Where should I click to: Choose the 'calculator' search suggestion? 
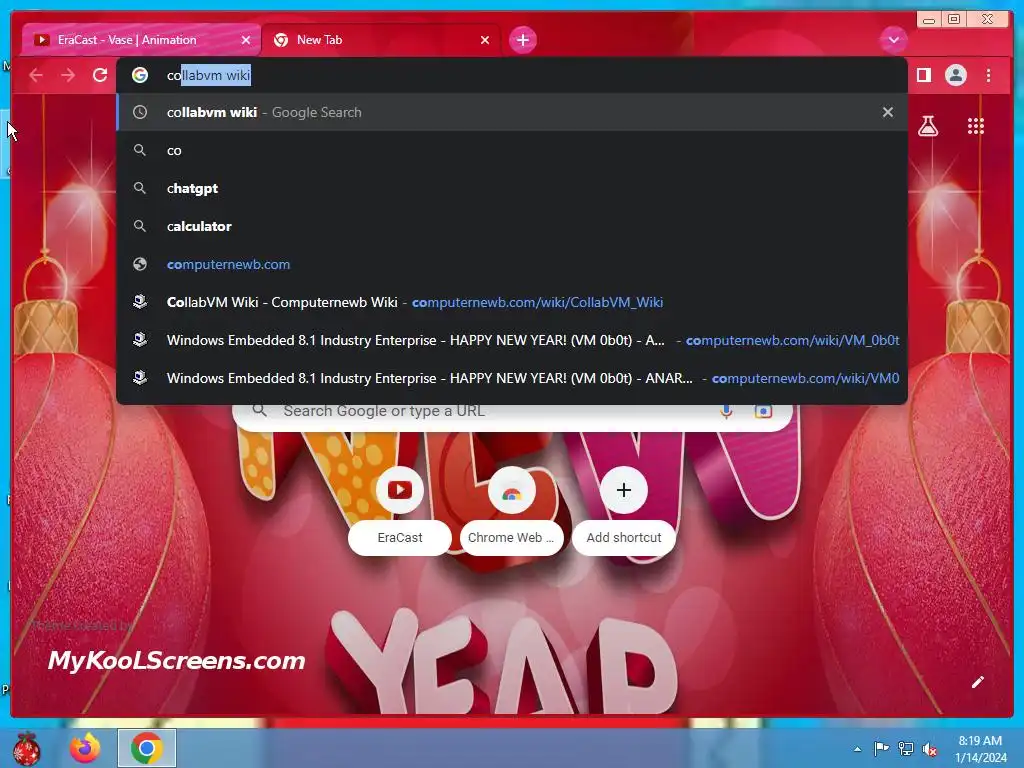click(x=512, y=226)
